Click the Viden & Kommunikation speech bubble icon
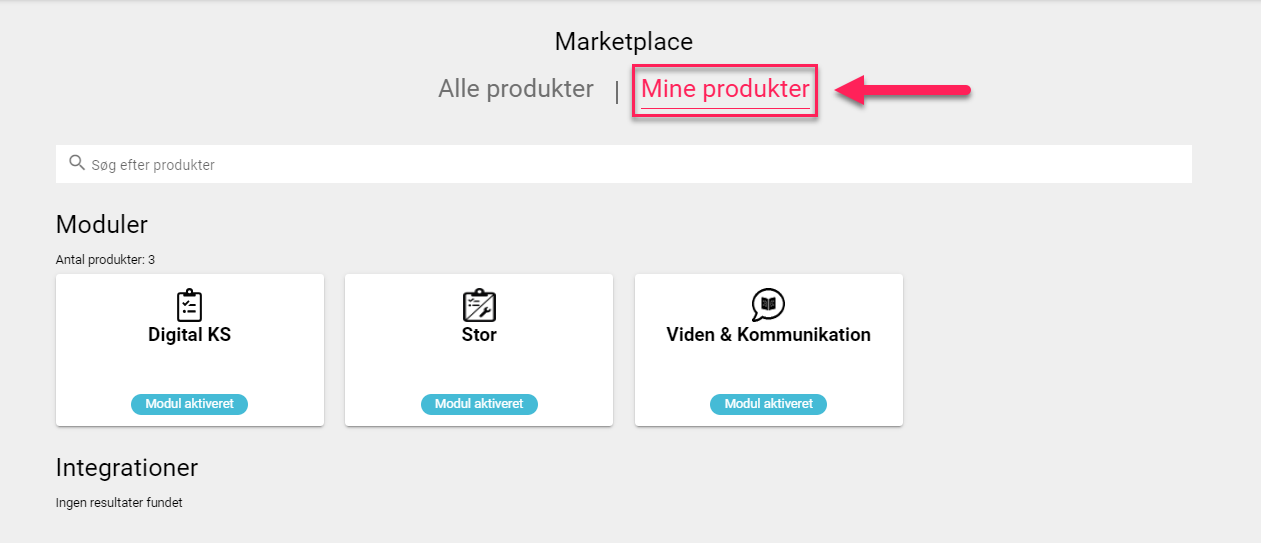The height and width of the screenshot is (543, 1261). (768, 305)
